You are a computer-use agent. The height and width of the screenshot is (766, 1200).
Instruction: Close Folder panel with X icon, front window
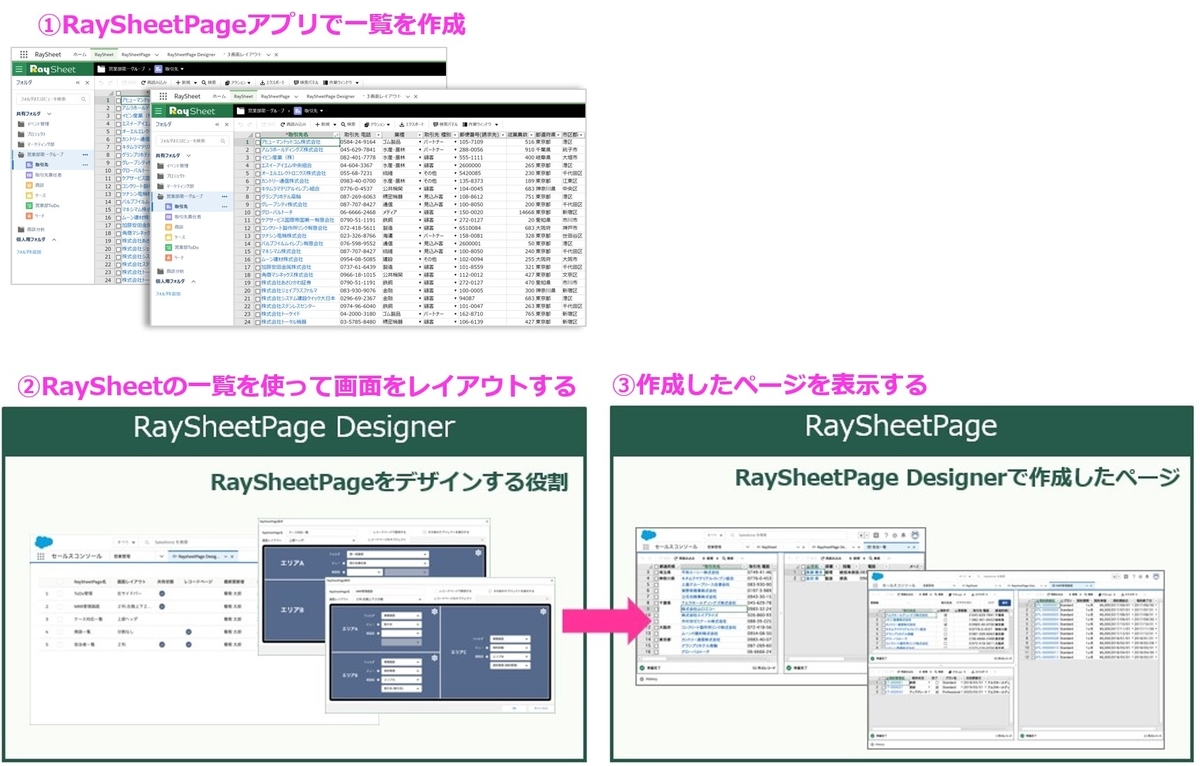(227, 124)
